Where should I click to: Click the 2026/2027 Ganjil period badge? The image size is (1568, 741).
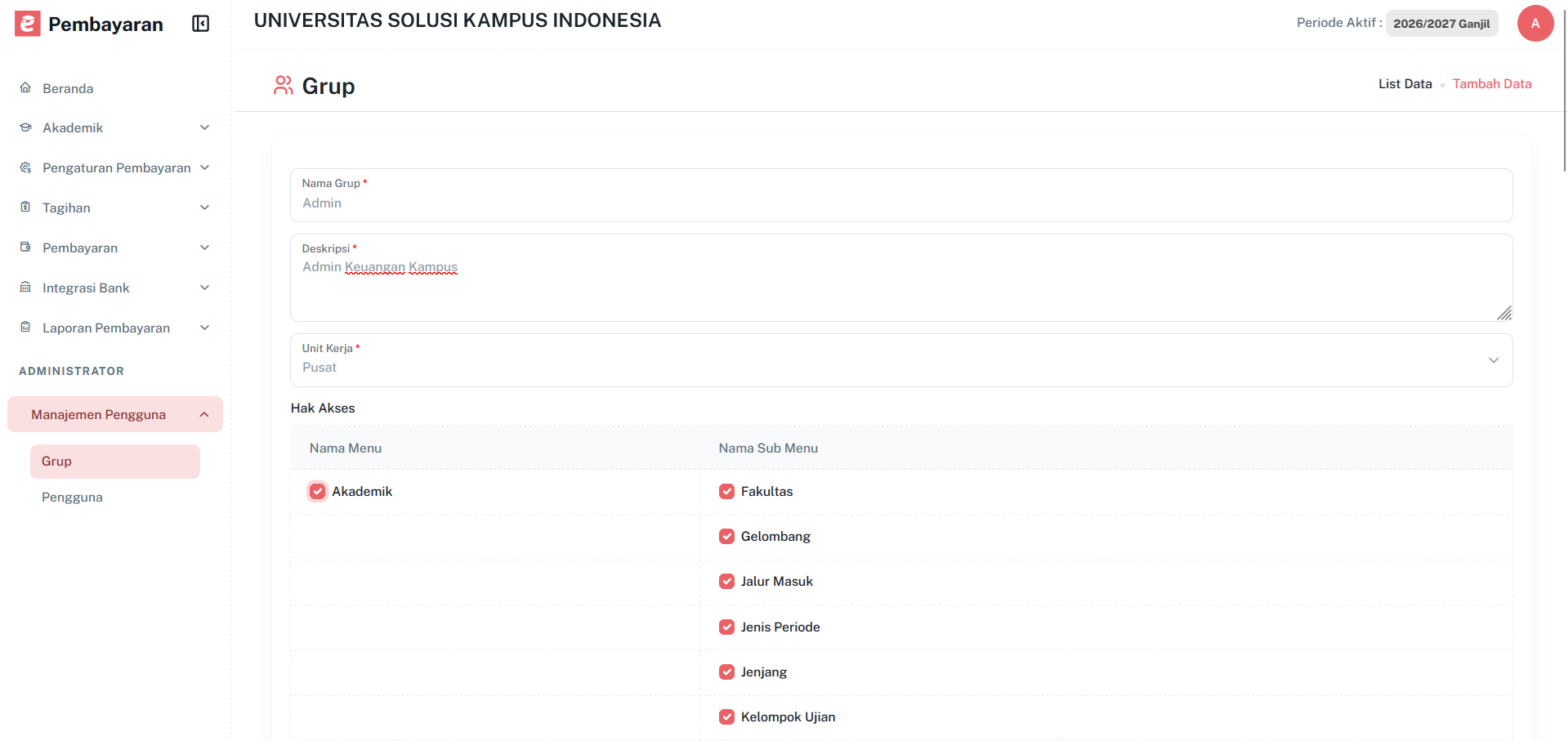click(1441, 23)
